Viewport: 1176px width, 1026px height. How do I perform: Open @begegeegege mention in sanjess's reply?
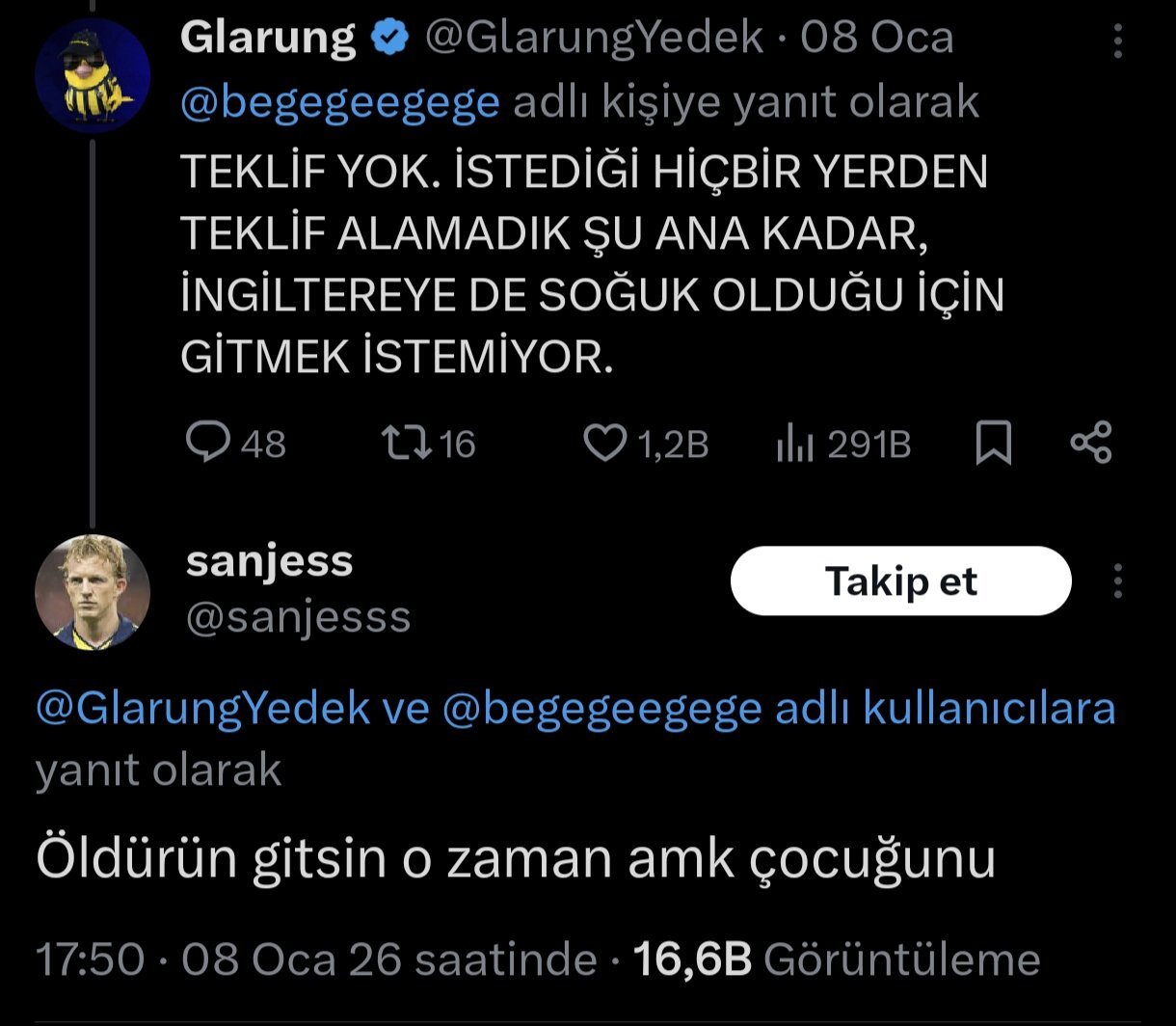(601, 709)
